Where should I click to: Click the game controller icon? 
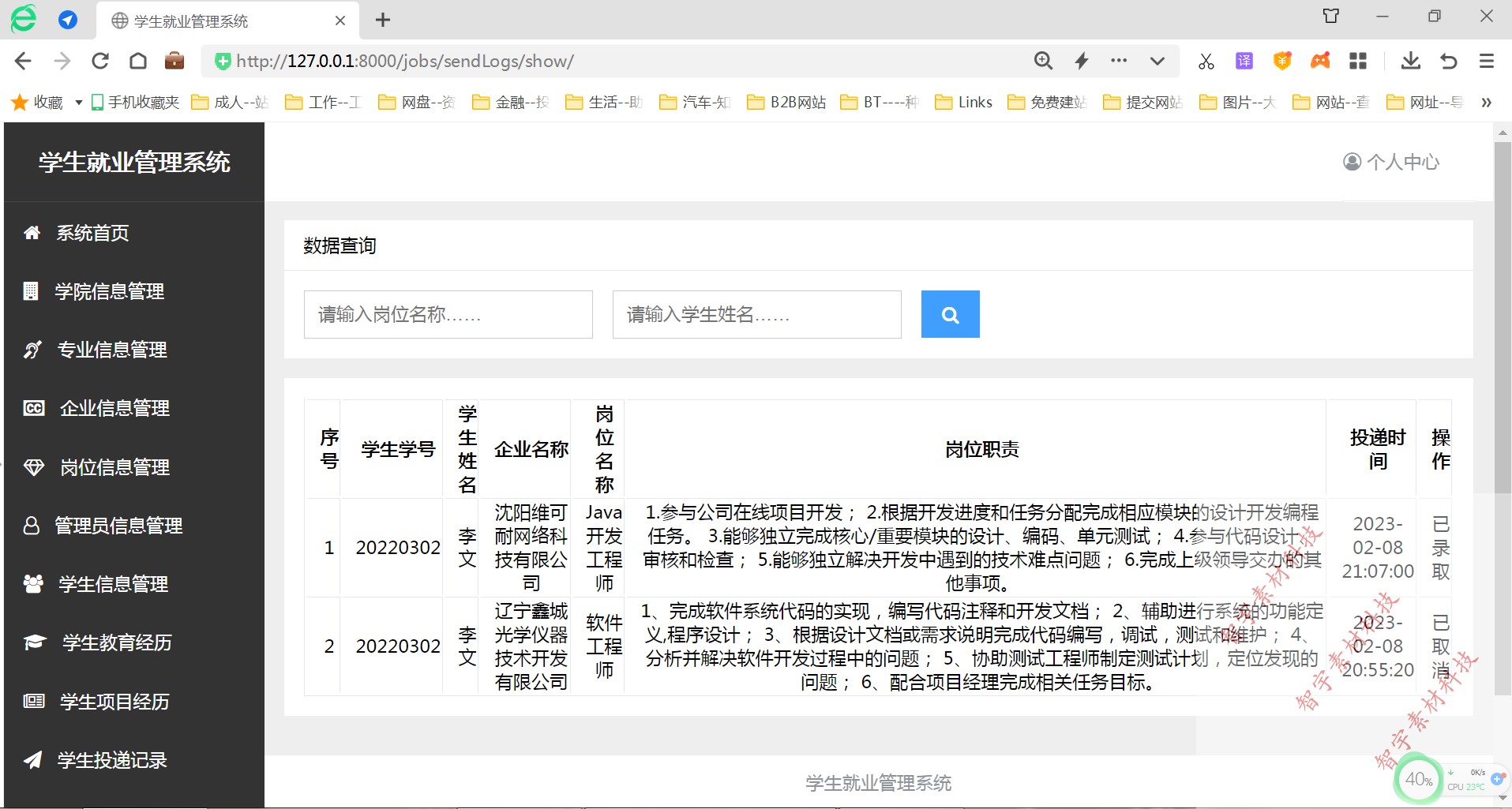pyautogui.click(x=1320, y=61)
